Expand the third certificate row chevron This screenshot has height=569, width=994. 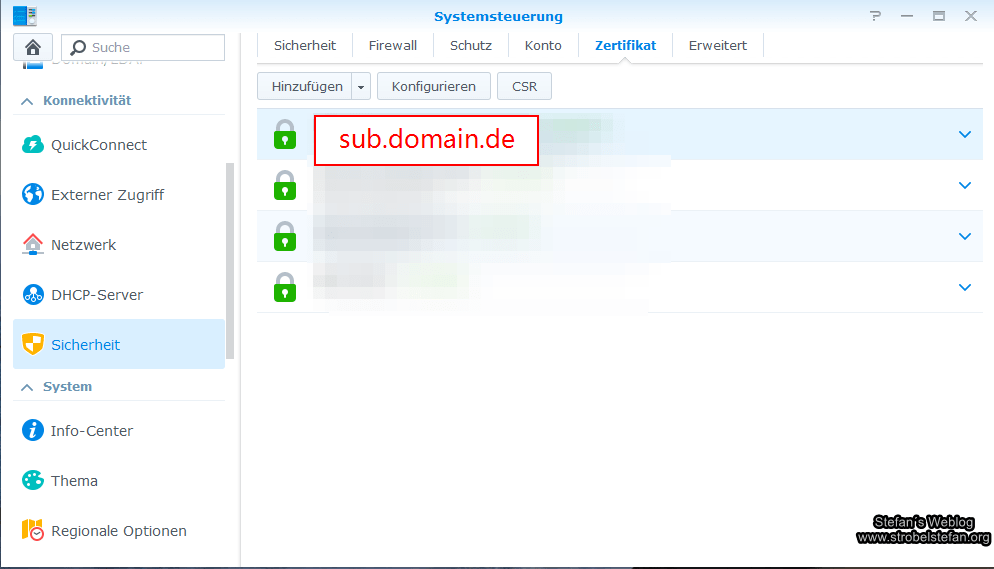pyautogui.click(x=965, y=236)
